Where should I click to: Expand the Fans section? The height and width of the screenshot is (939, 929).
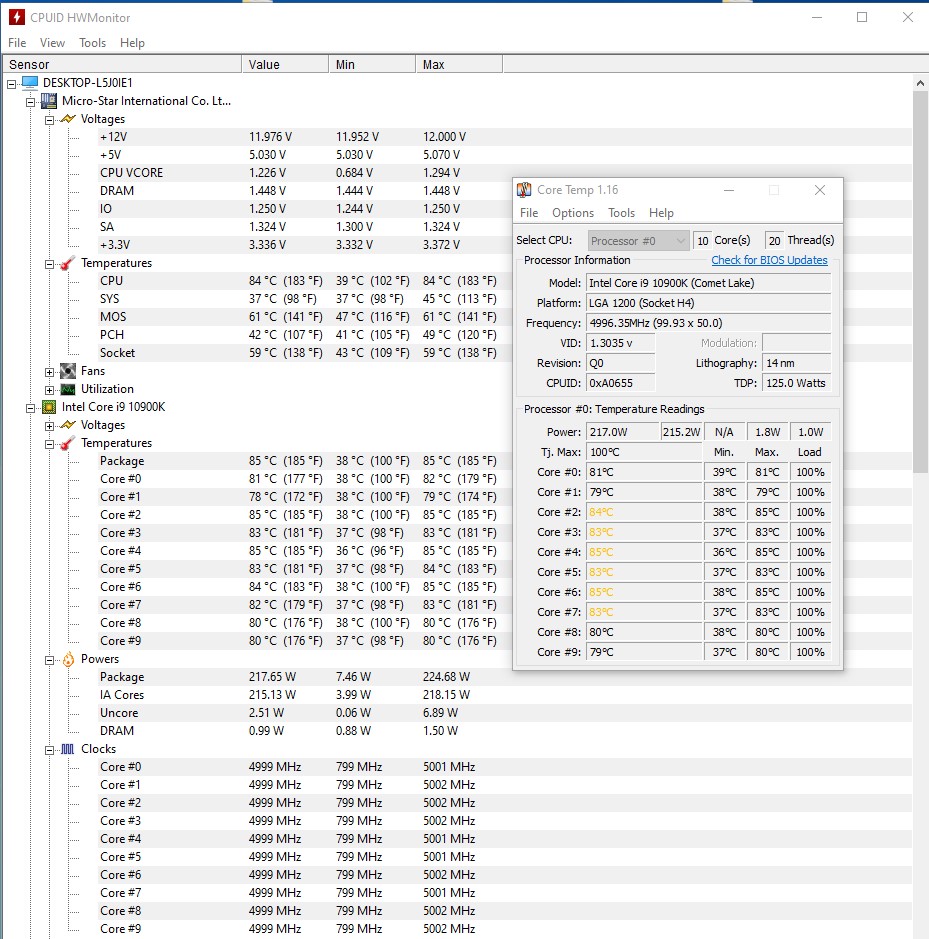(x=50, y=372)
